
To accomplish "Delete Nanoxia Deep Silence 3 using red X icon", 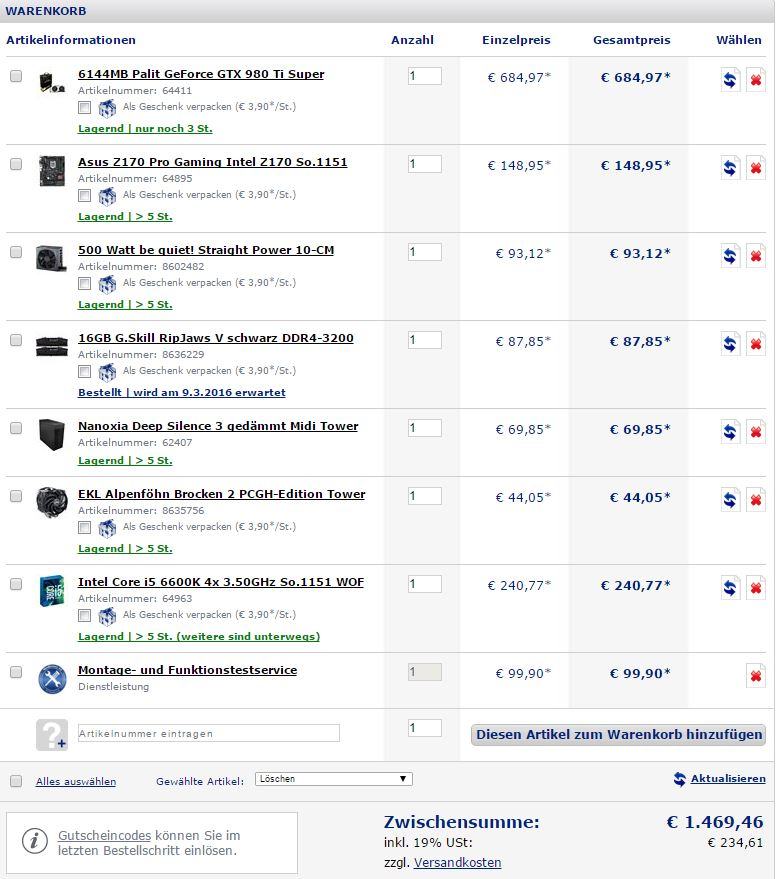I will [756, 432].
